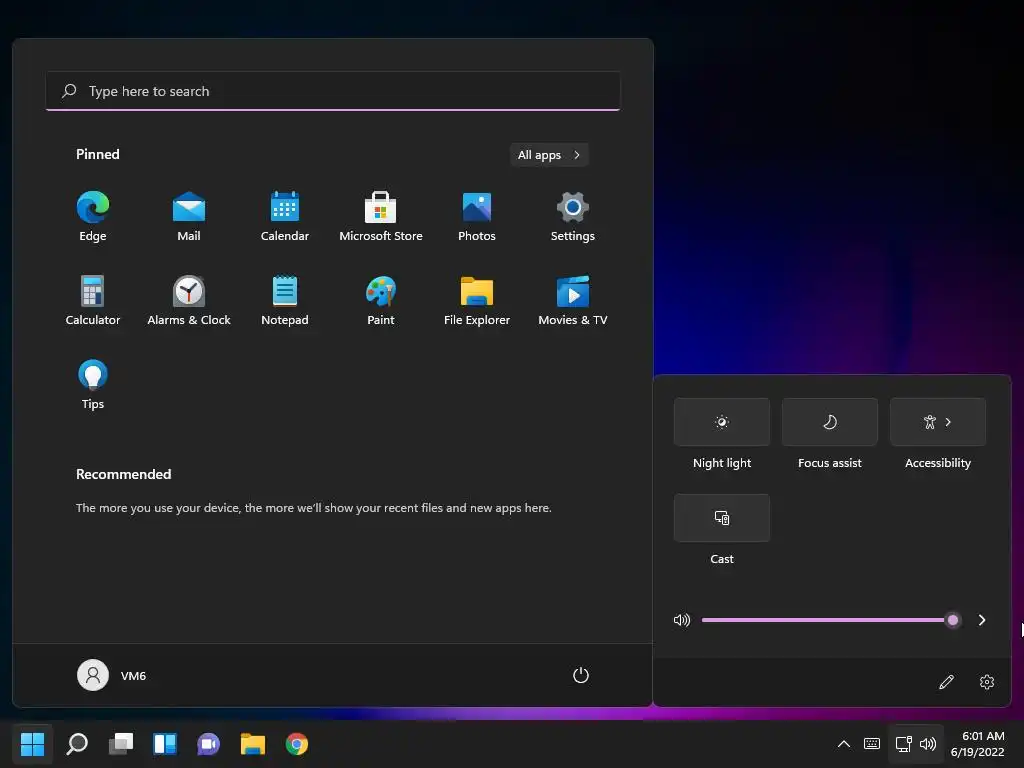This screenshot has height=768, width=1024.
Task: Edit quick settings with the pencil icon
Action: click(946, 682)
